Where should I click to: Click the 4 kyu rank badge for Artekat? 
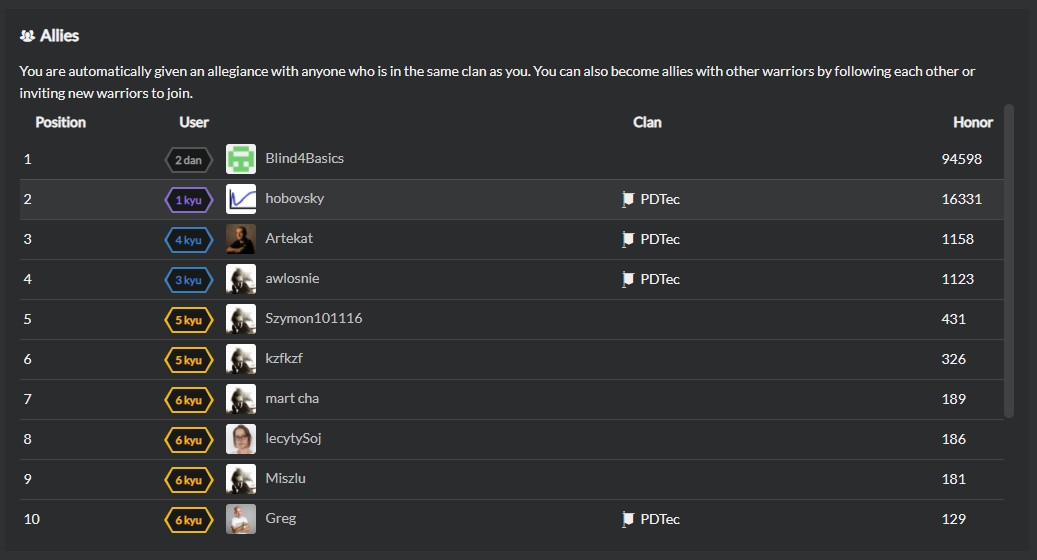(x=188, y=240)
